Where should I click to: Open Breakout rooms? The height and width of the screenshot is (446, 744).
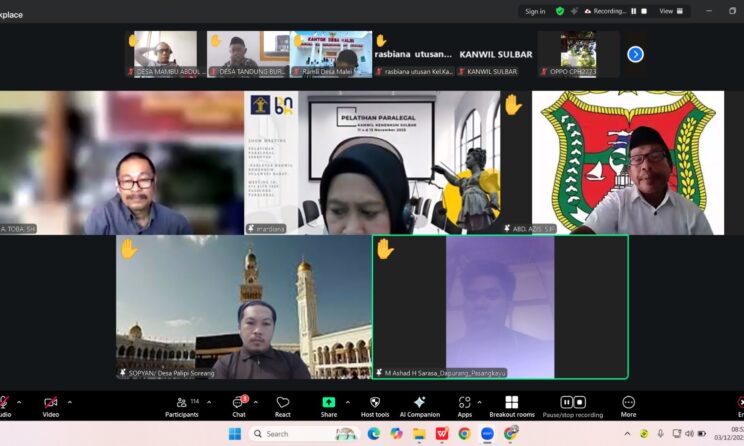(x=511, y=404)
